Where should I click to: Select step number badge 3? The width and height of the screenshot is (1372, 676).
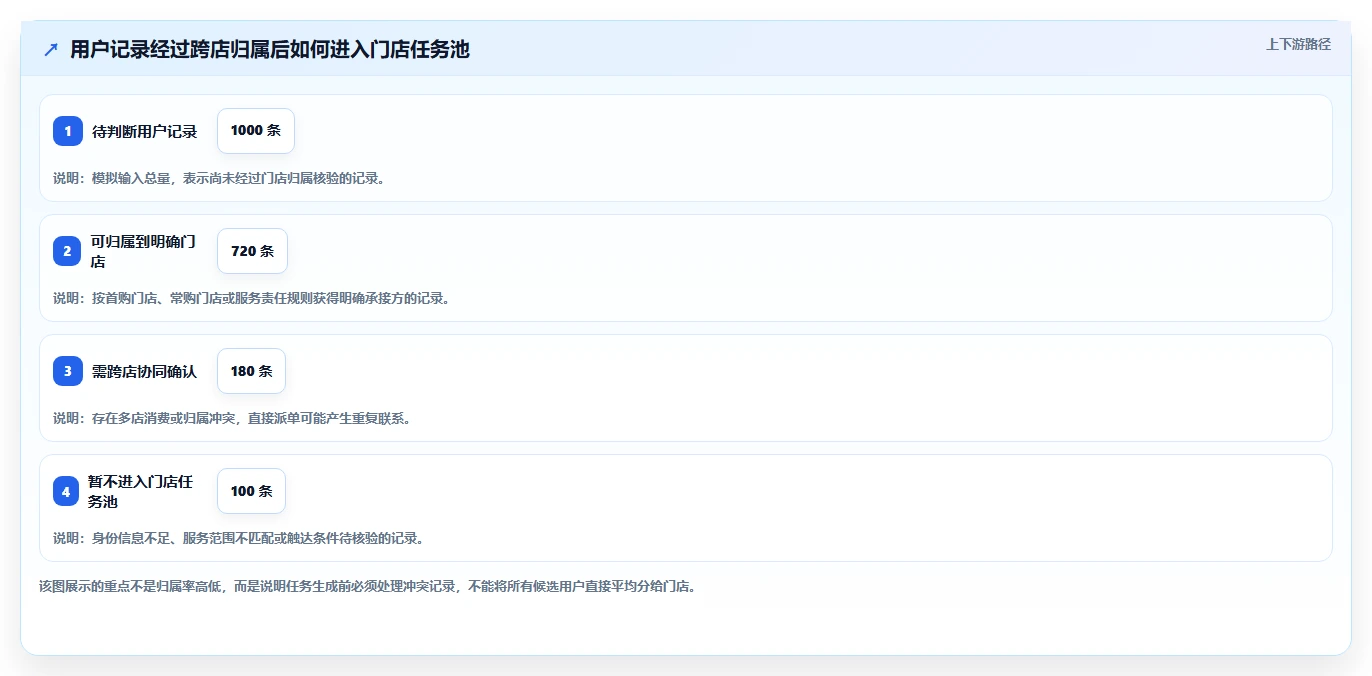pyautogui.click(x=67, y=371)
